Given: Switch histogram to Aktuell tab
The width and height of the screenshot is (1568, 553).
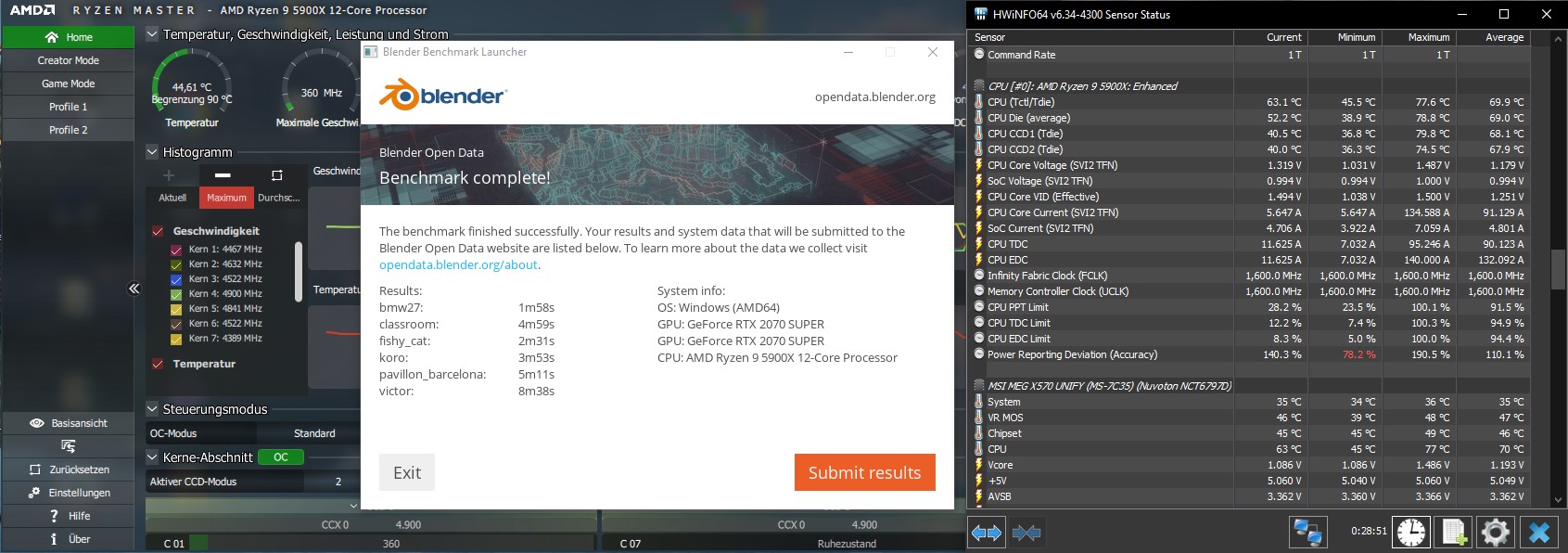Looking at the screenshot, I should pos(172,198).
